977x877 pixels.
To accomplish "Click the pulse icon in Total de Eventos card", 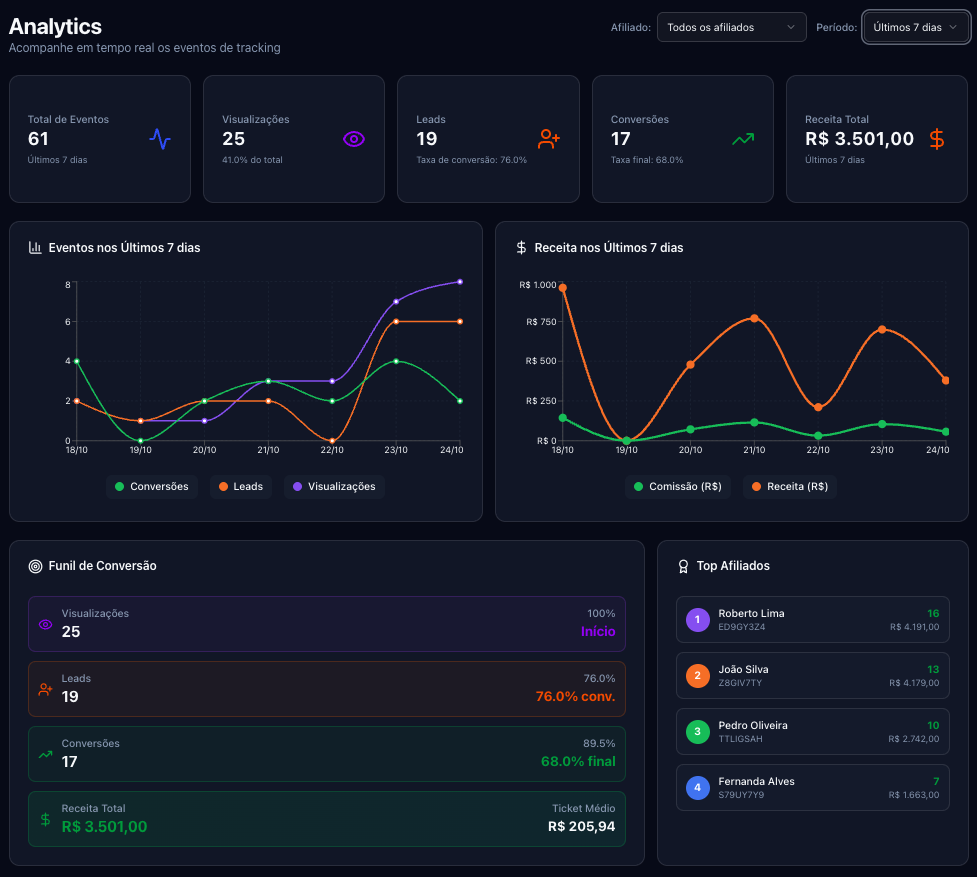I will (160, 139).
